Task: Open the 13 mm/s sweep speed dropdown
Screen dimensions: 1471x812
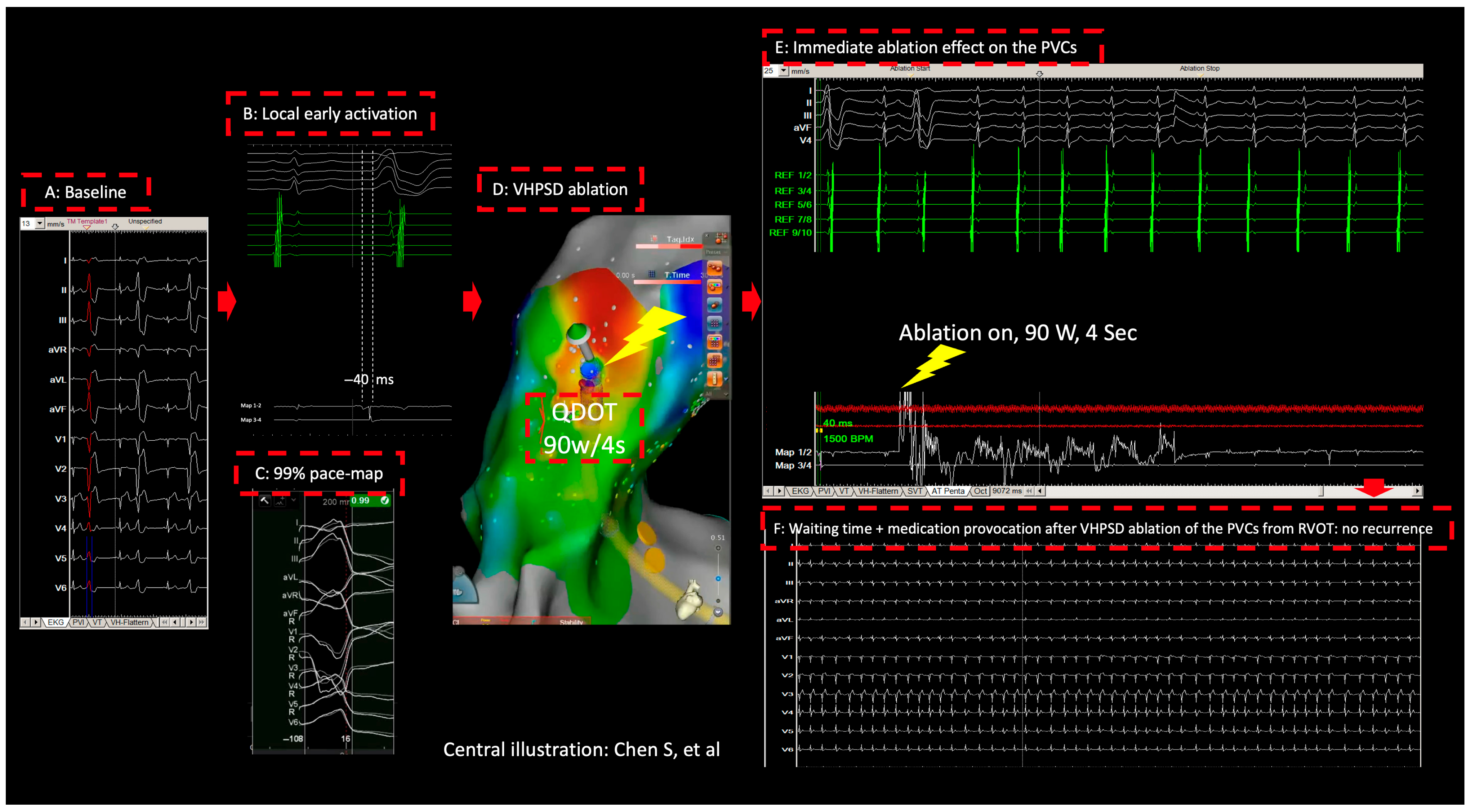Action: tap(39, 224)
